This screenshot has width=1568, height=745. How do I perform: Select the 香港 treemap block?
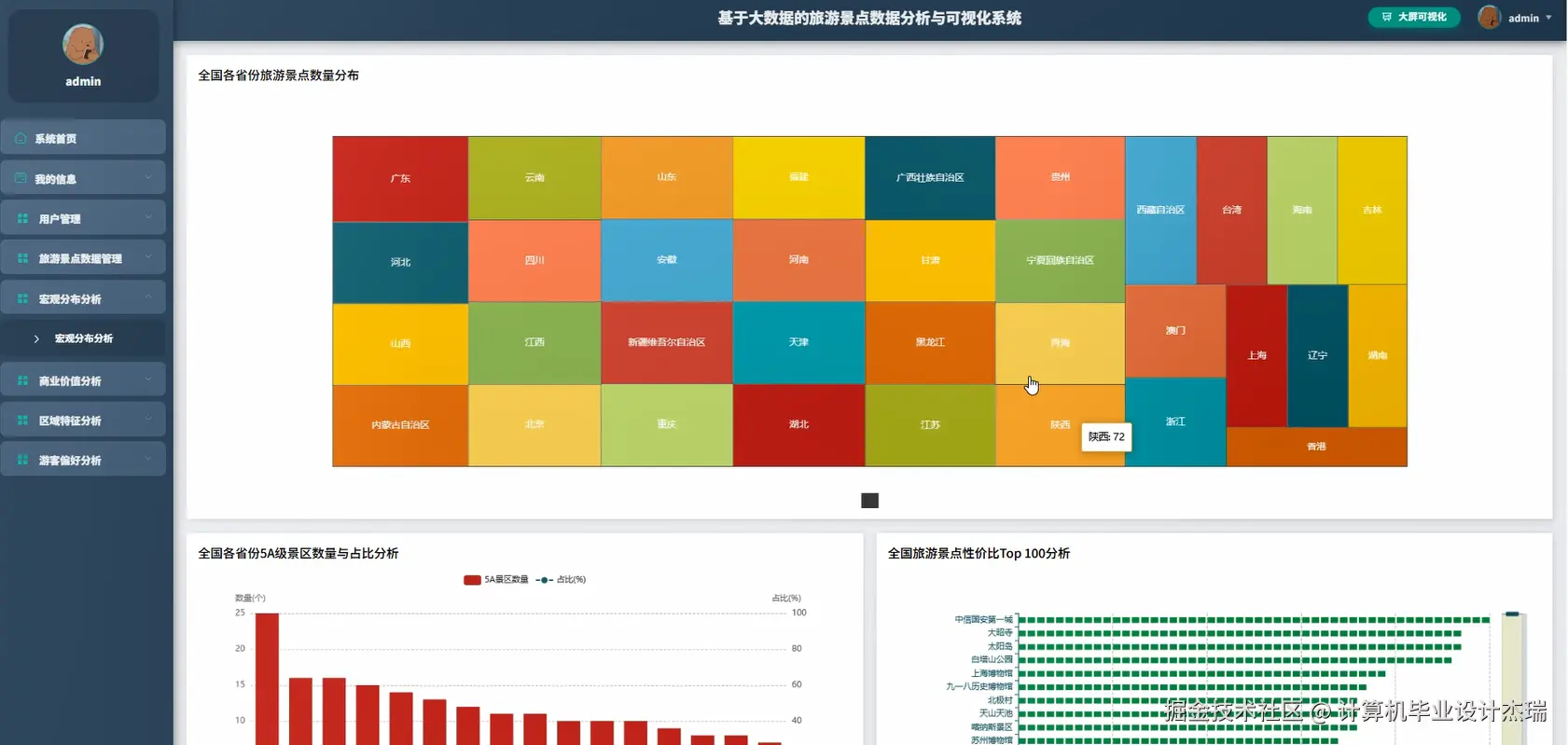click(x=1316, y=447)
